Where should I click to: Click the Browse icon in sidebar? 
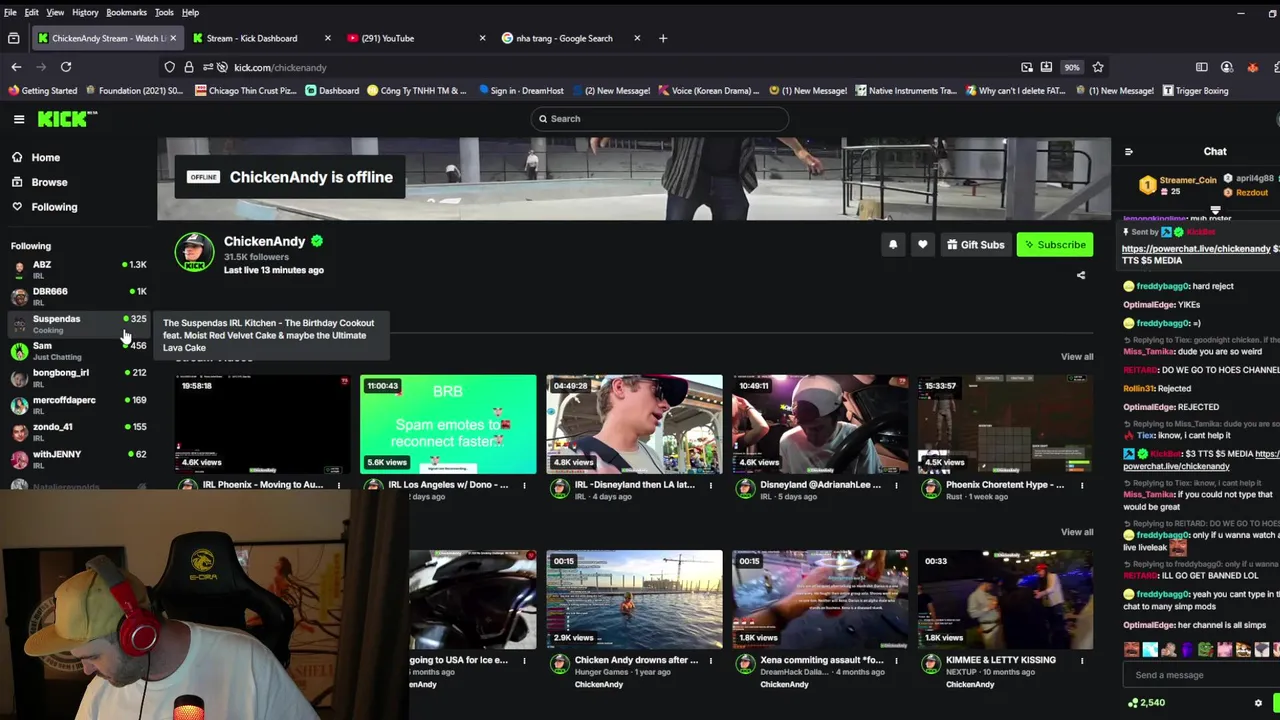17,182
